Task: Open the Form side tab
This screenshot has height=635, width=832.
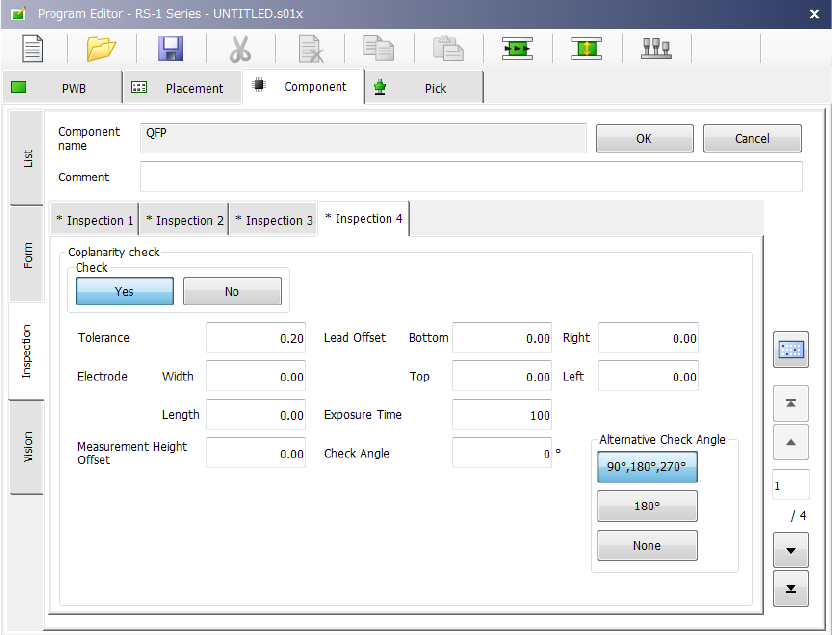Action: pyautogui.click(x=27, y=255)
